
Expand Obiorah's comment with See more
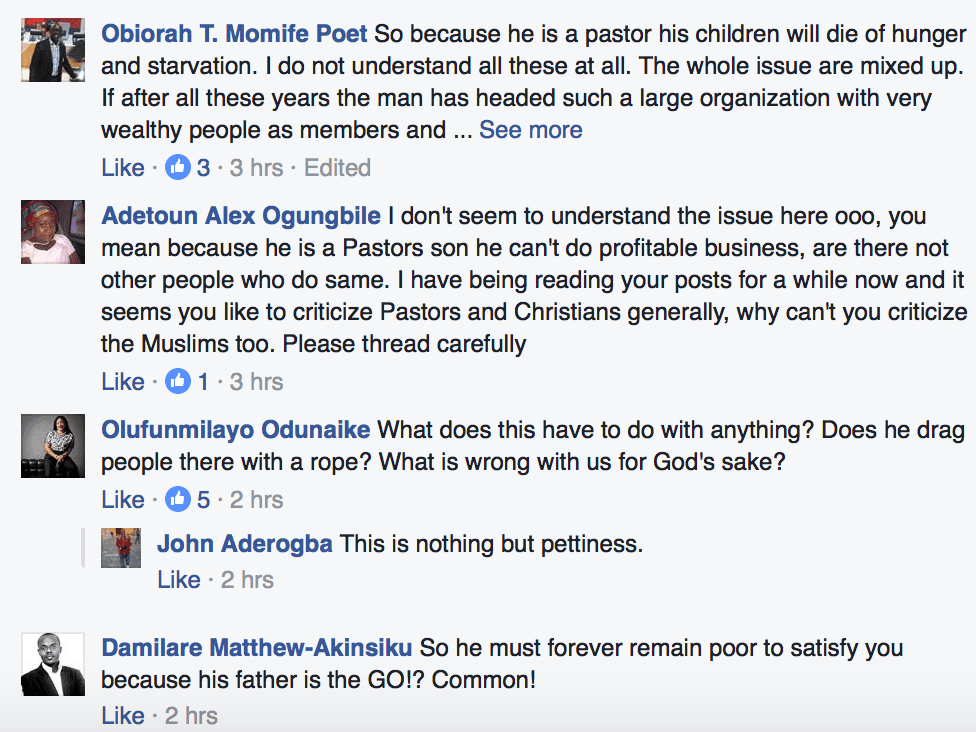530,130
